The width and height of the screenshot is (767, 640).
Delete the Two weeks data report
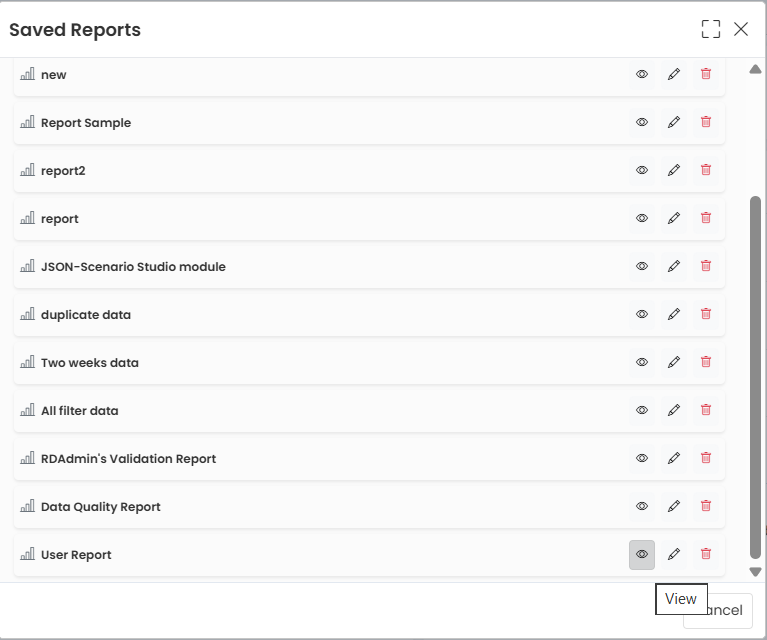tap(706, 362)
